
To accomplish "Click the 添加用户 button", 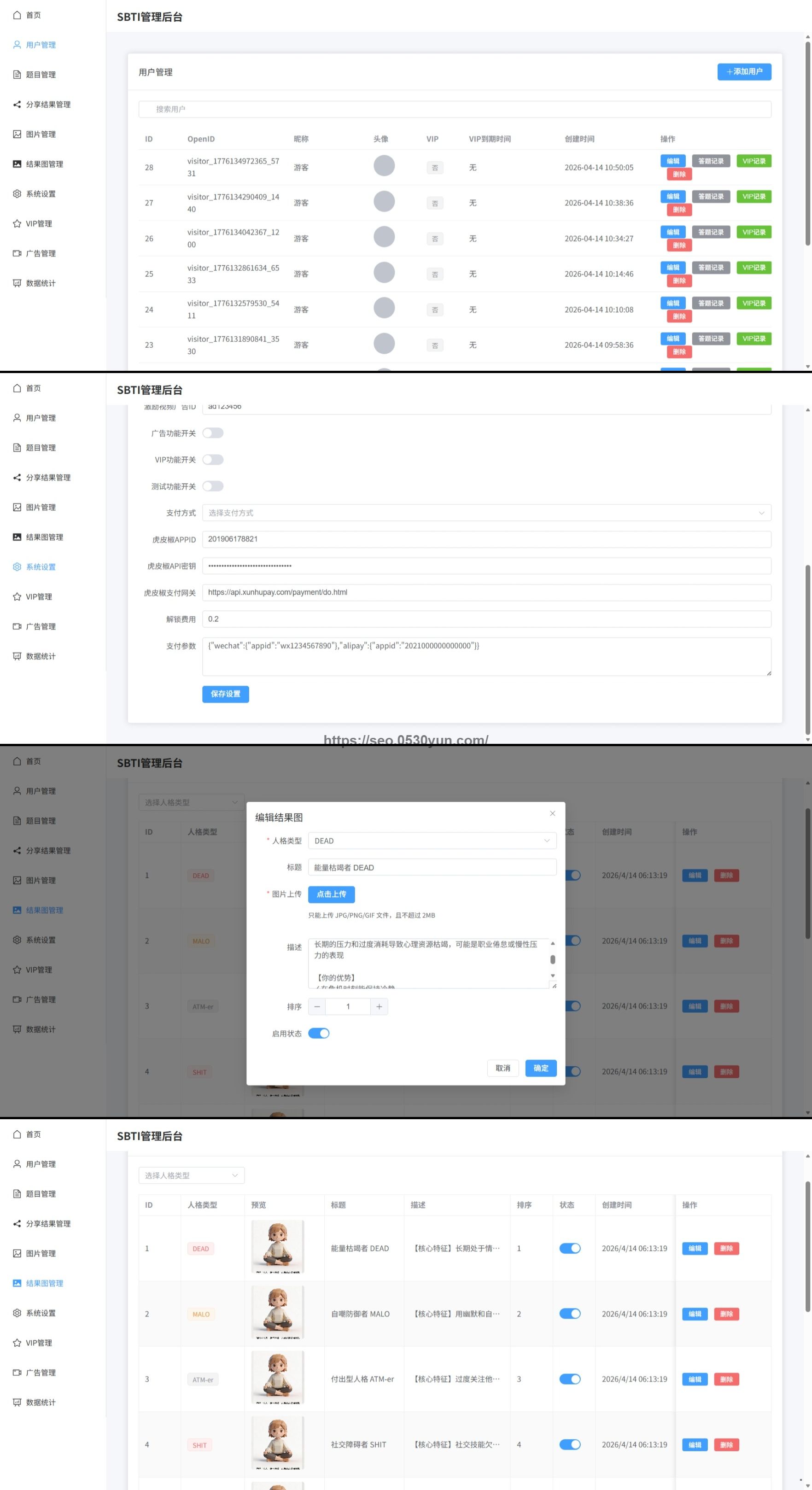I will (x=744, y=72).
